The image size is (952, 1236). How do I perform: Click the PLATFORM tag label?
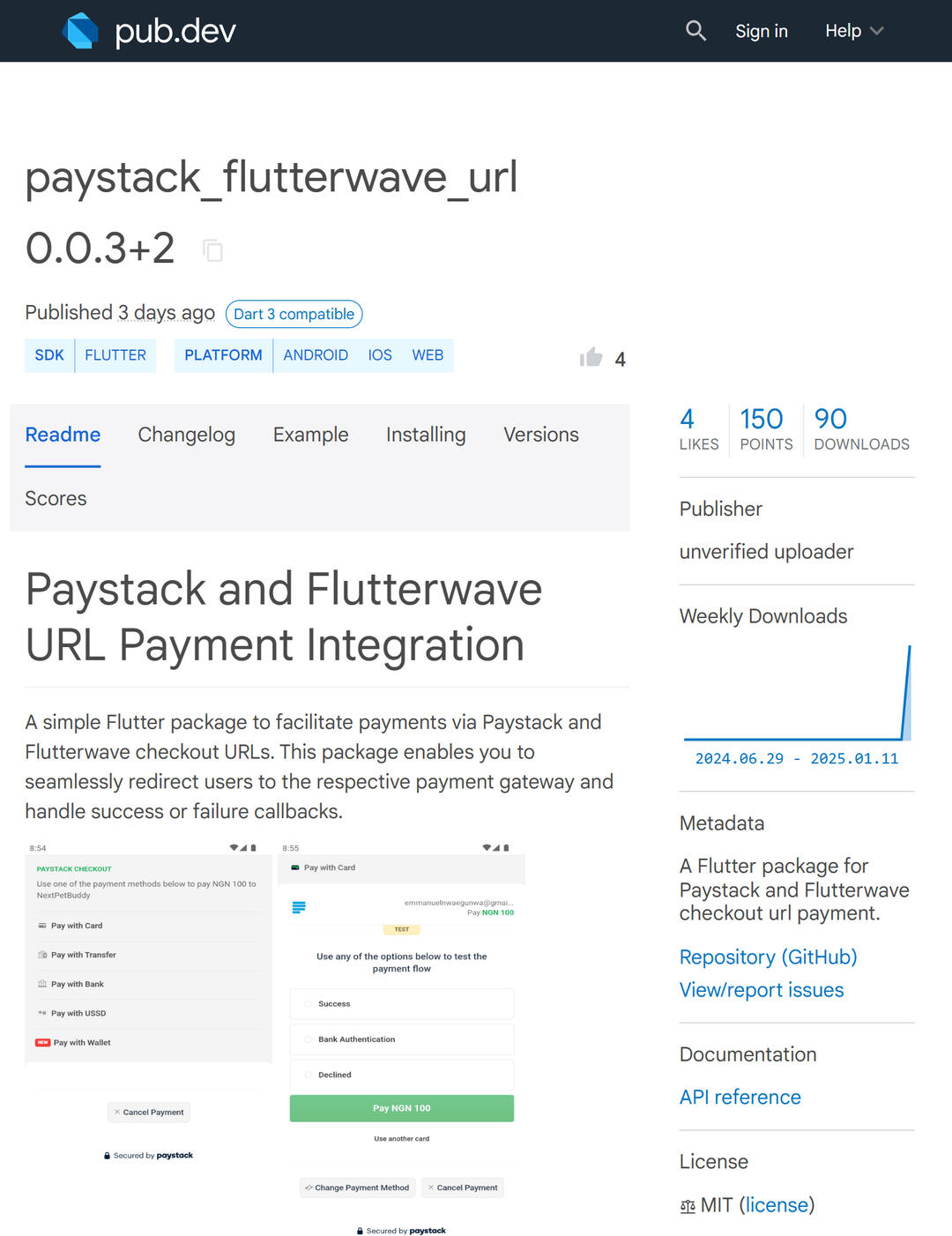pos(223,355)
